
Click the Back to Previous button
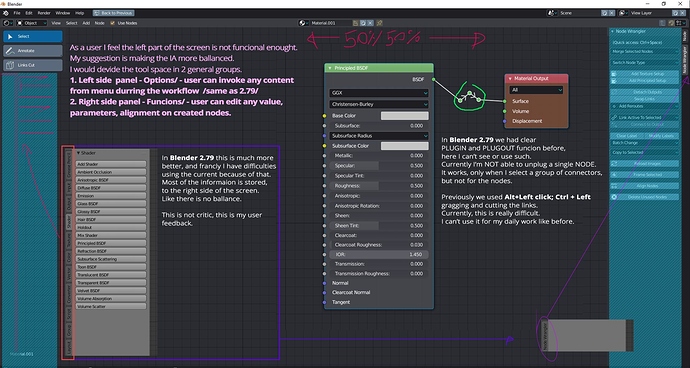coord(114,13)
